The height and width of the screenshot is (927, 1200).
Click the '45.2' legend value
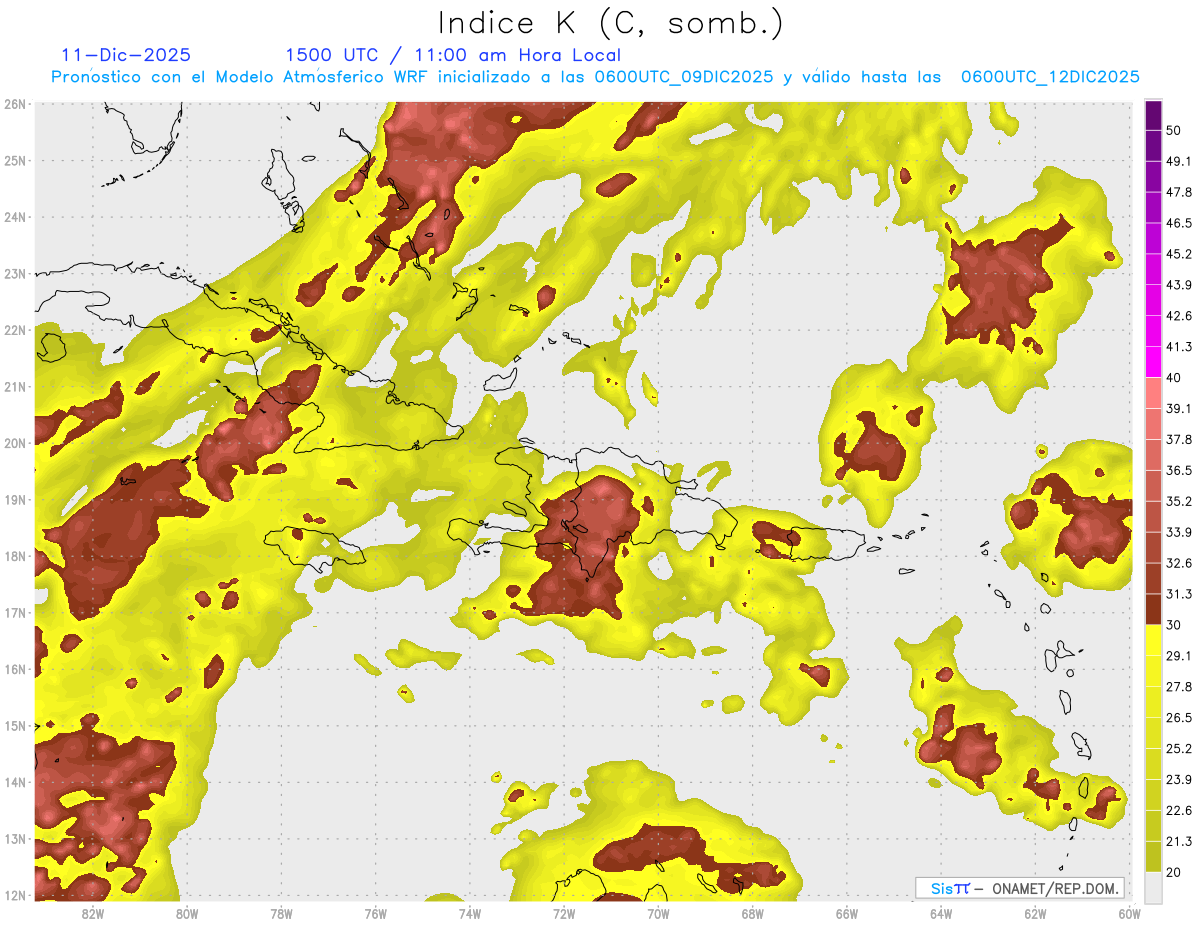[x=1179, y=254]
